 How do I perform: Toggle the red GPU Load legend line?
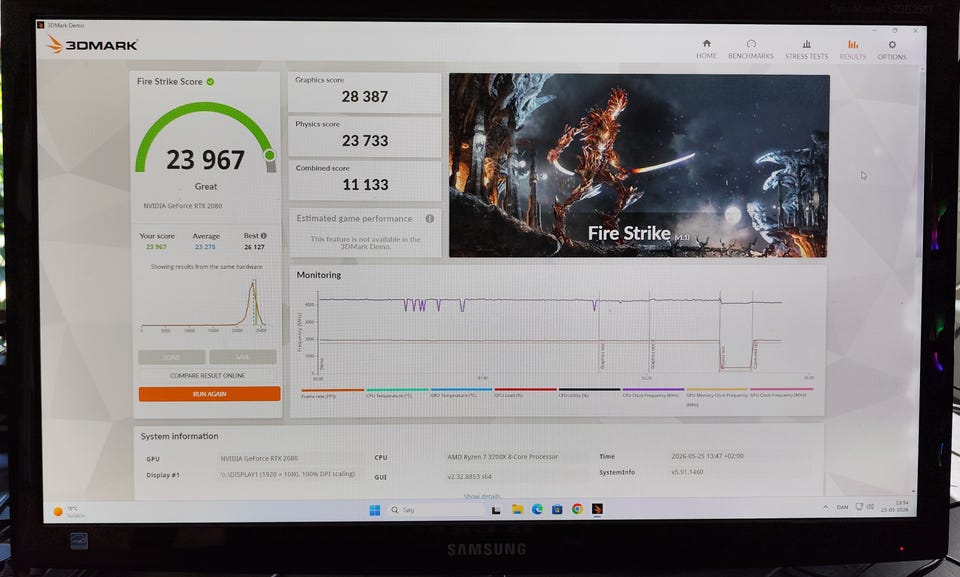(x=525, y=393)
